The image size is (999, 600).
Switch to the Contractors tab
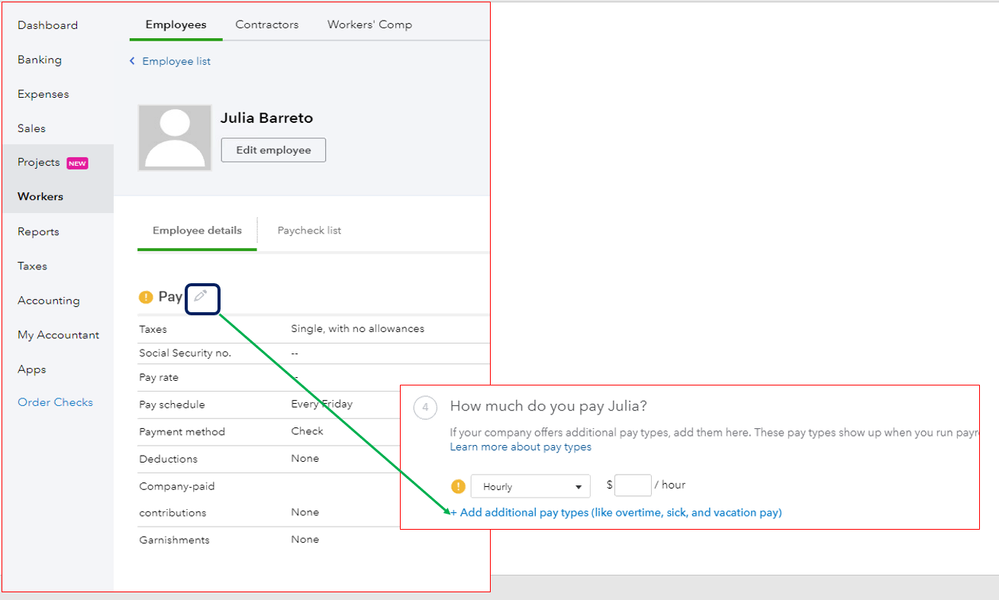pyautogui.click(x=267, y=25)
